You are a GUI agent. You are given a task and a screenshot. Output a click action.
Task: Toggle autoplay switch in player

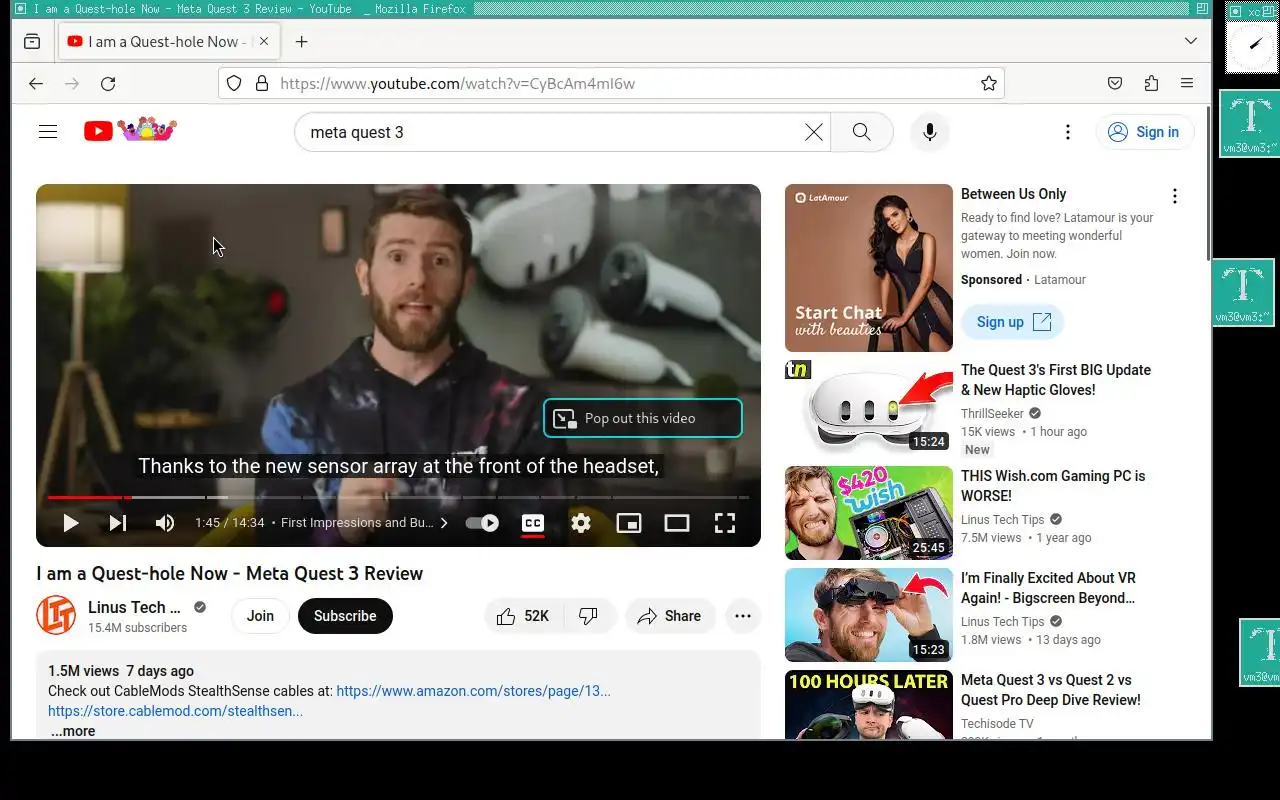point(482,523)
